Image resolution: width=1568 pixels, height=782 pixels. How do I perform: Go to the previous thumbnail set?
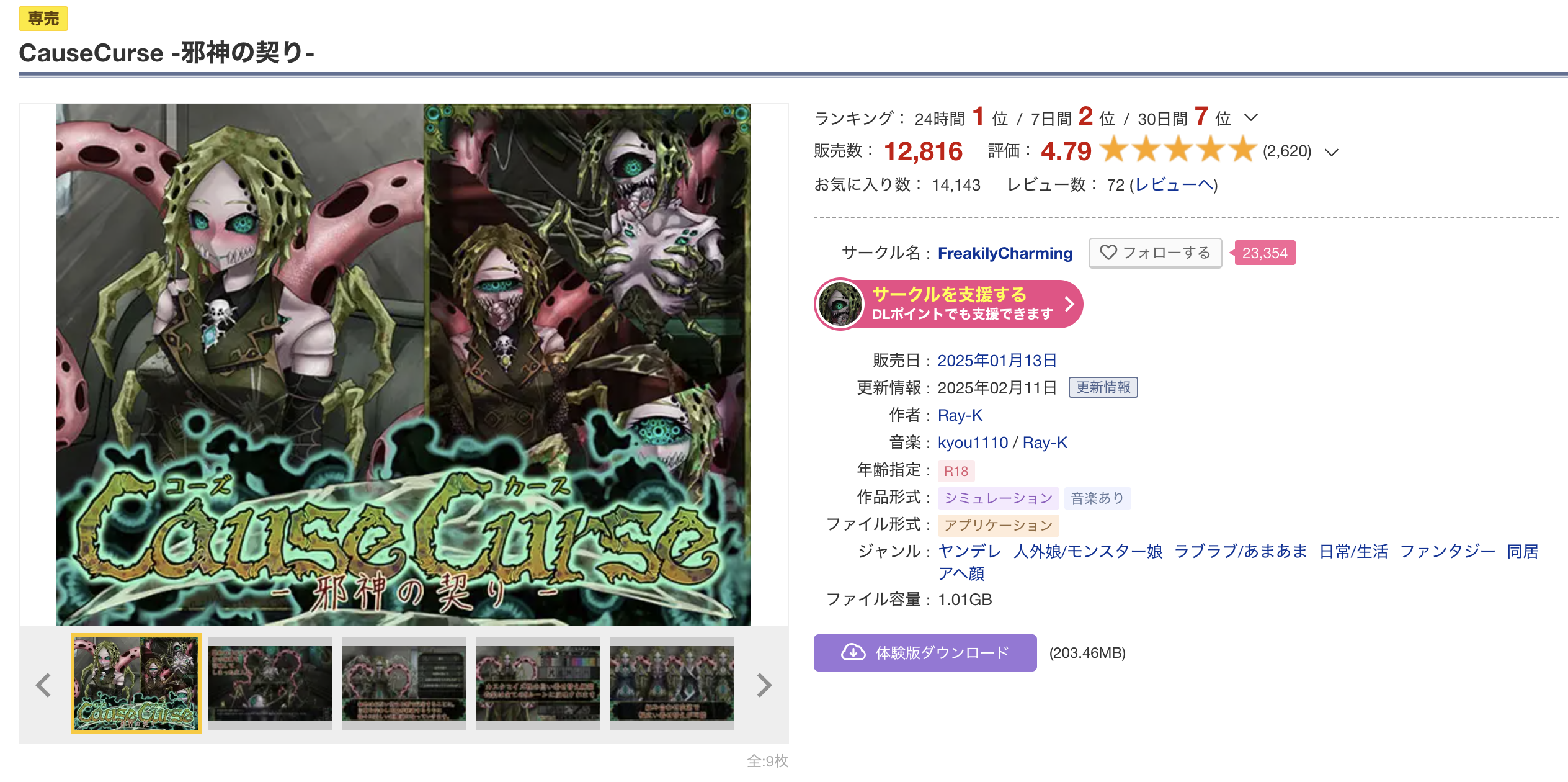(x=43, y=685)
